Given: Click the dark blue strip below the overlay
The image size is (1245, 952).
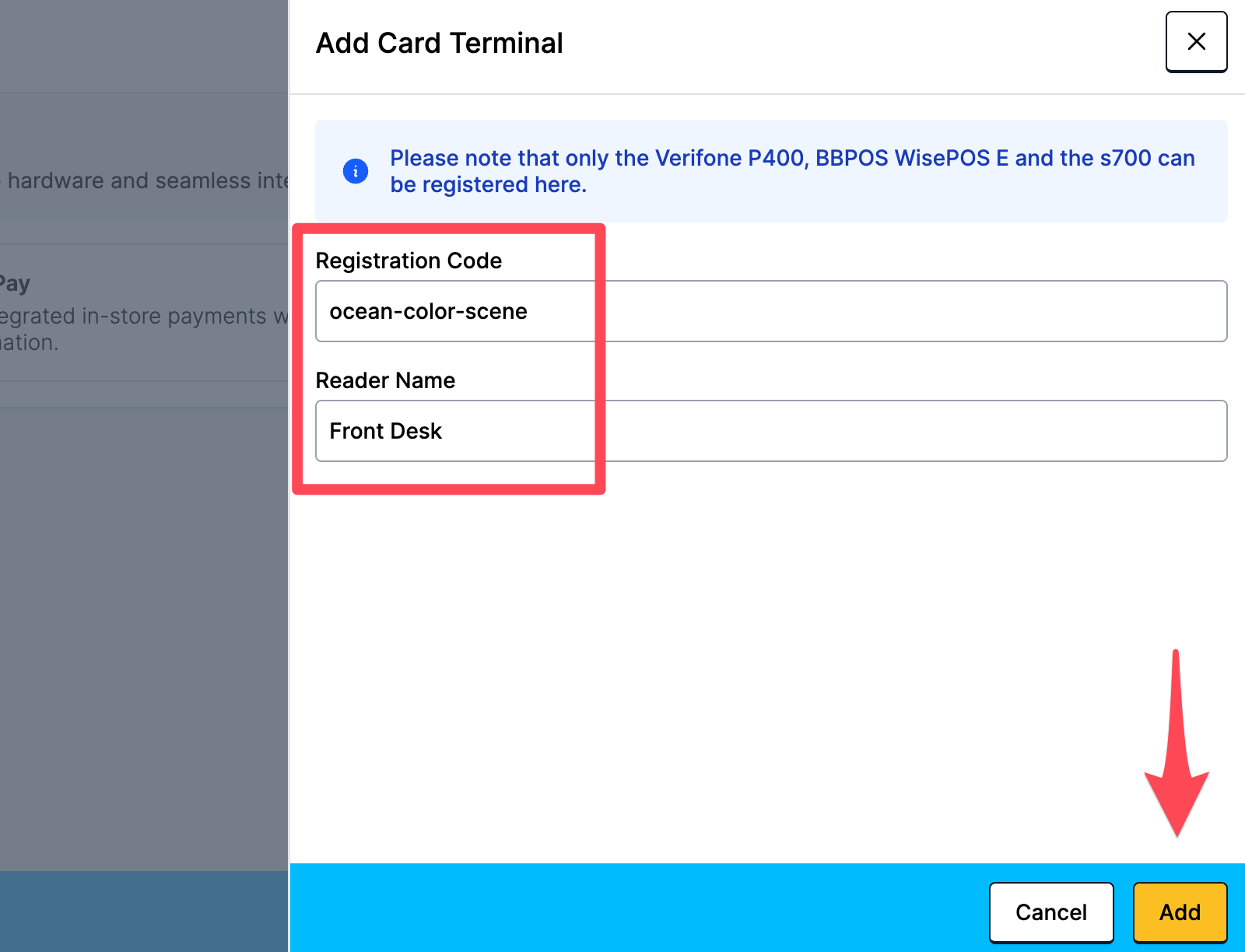Looking at the screenshot, I should 144,911.
